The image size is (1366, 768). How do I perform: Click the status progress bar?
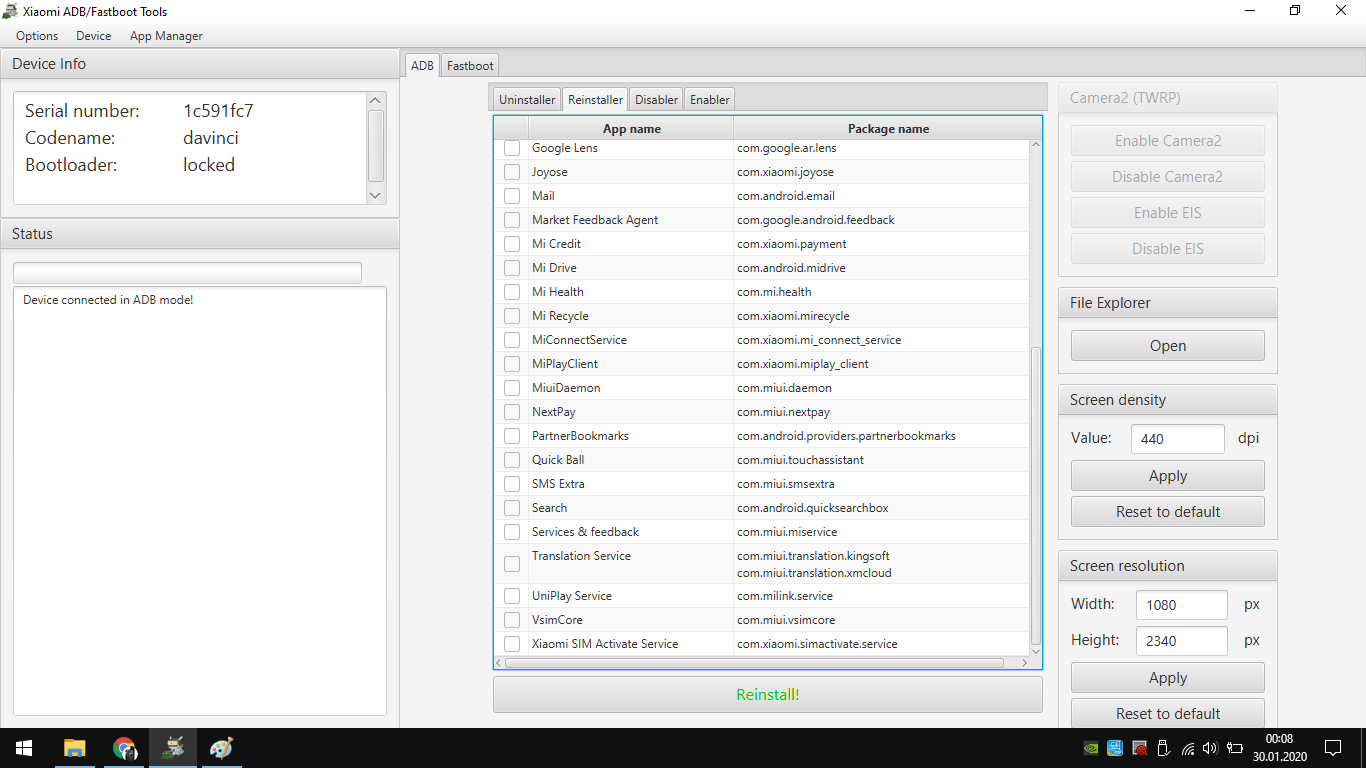[x=187, y=273]
